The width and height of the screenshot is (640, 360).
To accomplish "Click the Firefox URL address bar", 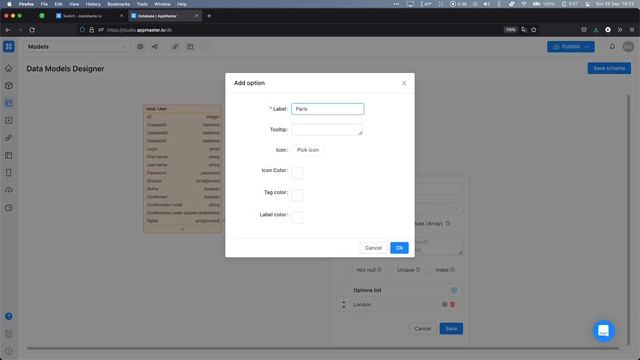I will coord(302,30).
